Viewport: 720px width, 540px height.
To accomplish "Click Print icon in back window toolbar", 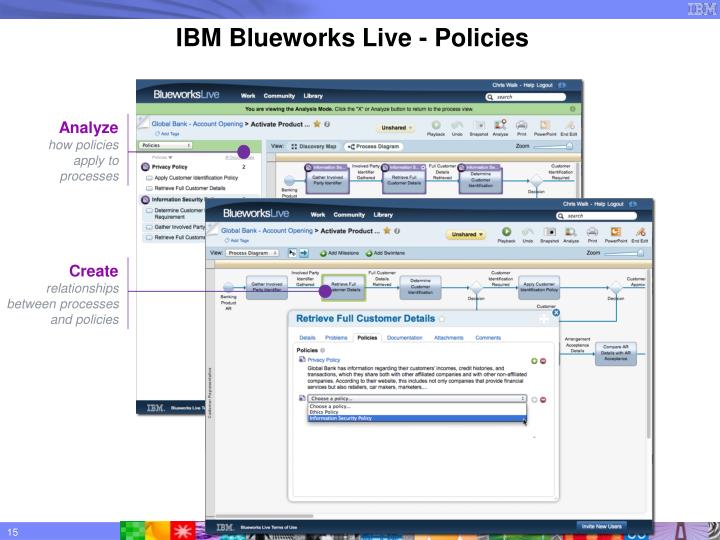I will (x=521, y=125).
